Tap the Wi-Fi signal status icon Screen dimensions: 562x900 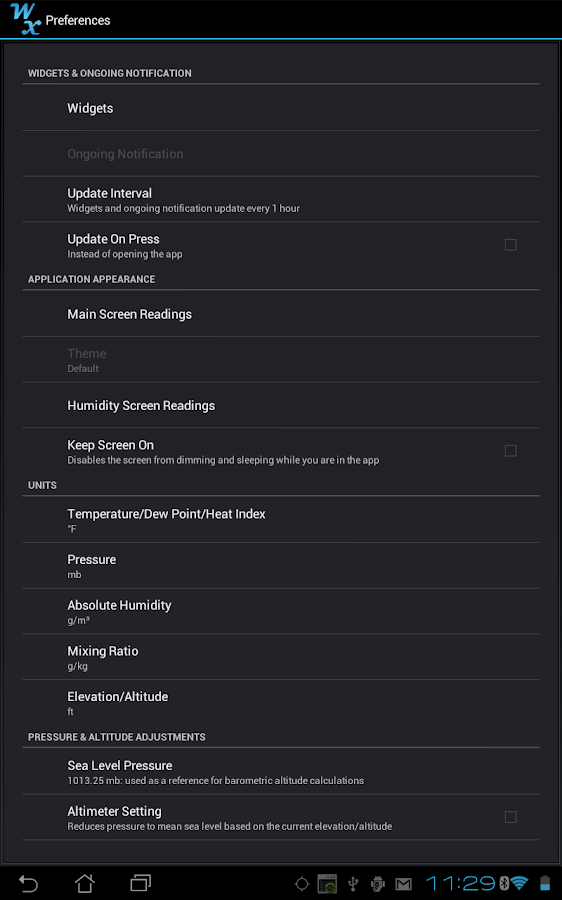coord(519,883)
